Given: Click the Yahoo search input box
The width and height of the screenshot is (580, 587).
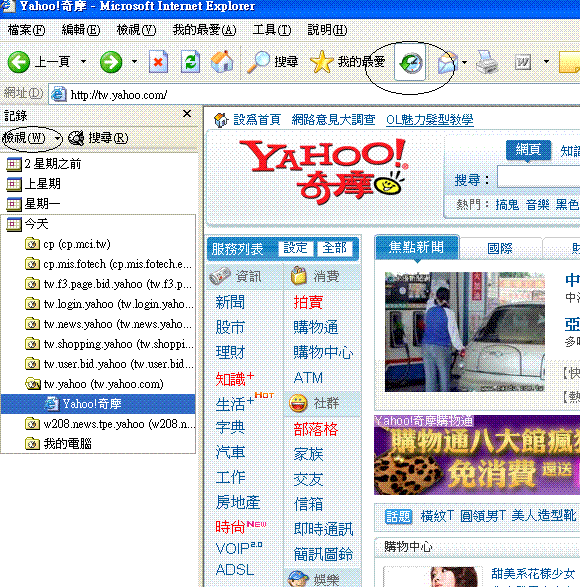Looking at the screenshot, I should pyautogui.click(x=538, y=176).
